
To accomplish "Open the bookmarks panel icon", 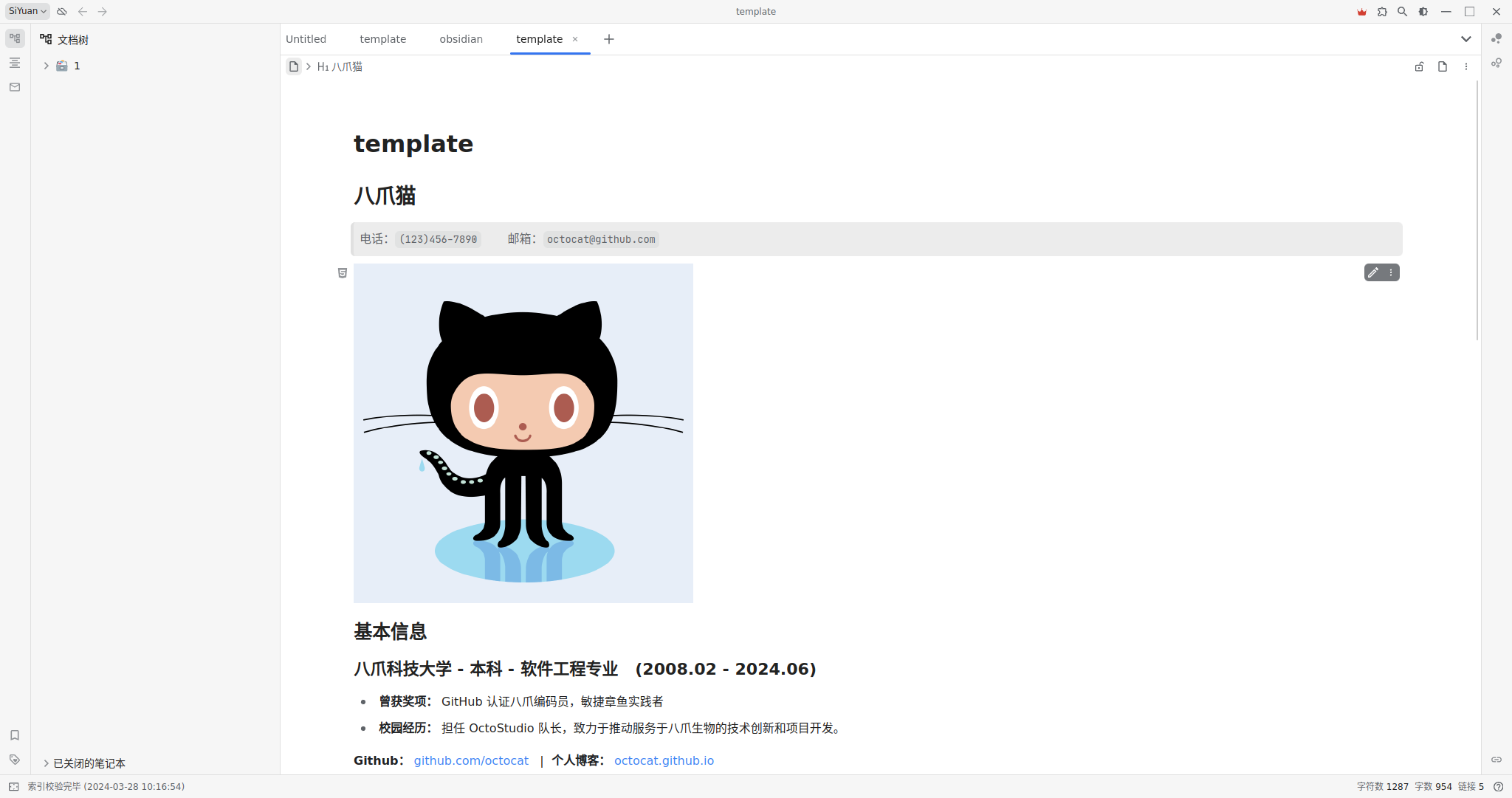I will [15, 735].
